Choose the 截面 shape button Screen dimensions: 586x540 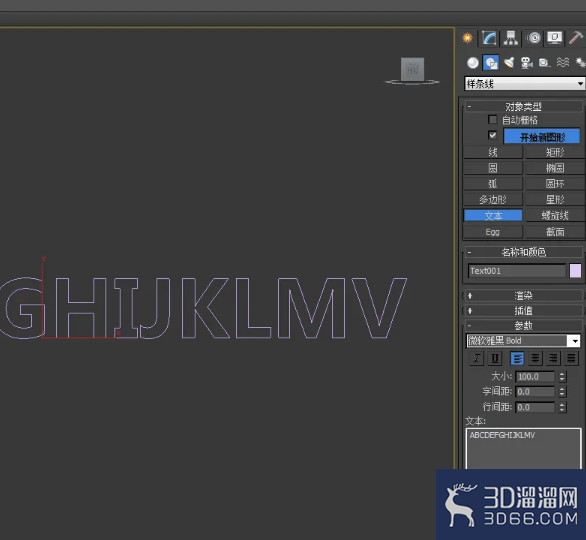[x=555, y=232]
